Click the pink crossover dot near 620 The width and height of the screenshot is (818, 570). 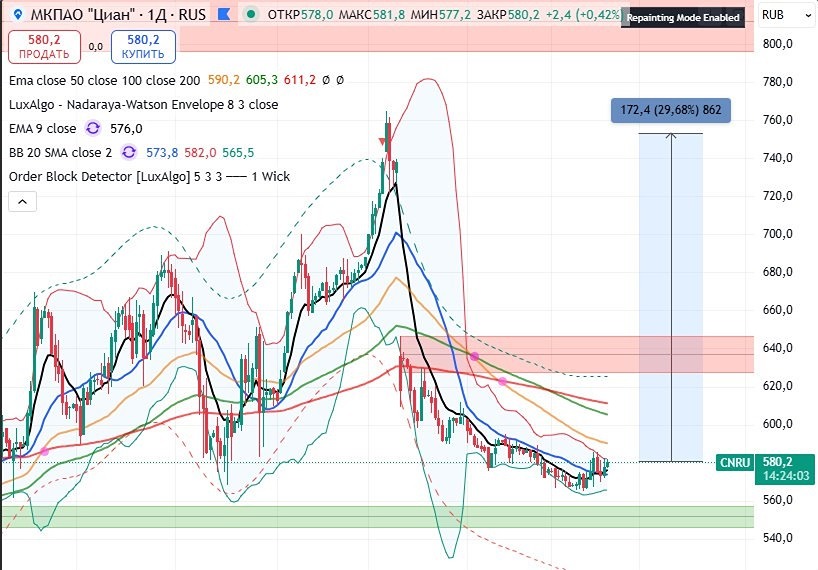pos(502,382)
